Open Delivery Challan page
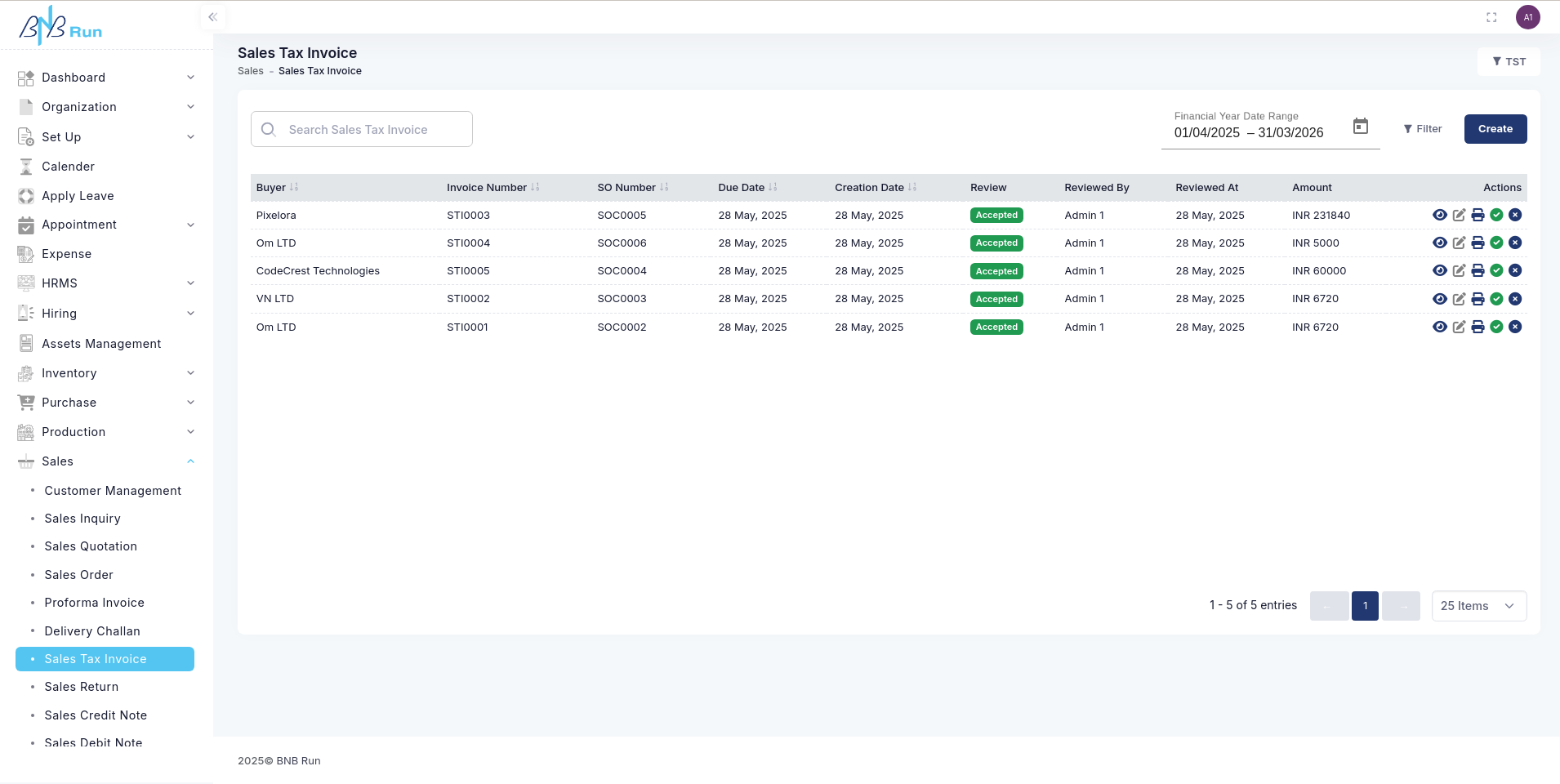 pos(92,631)
